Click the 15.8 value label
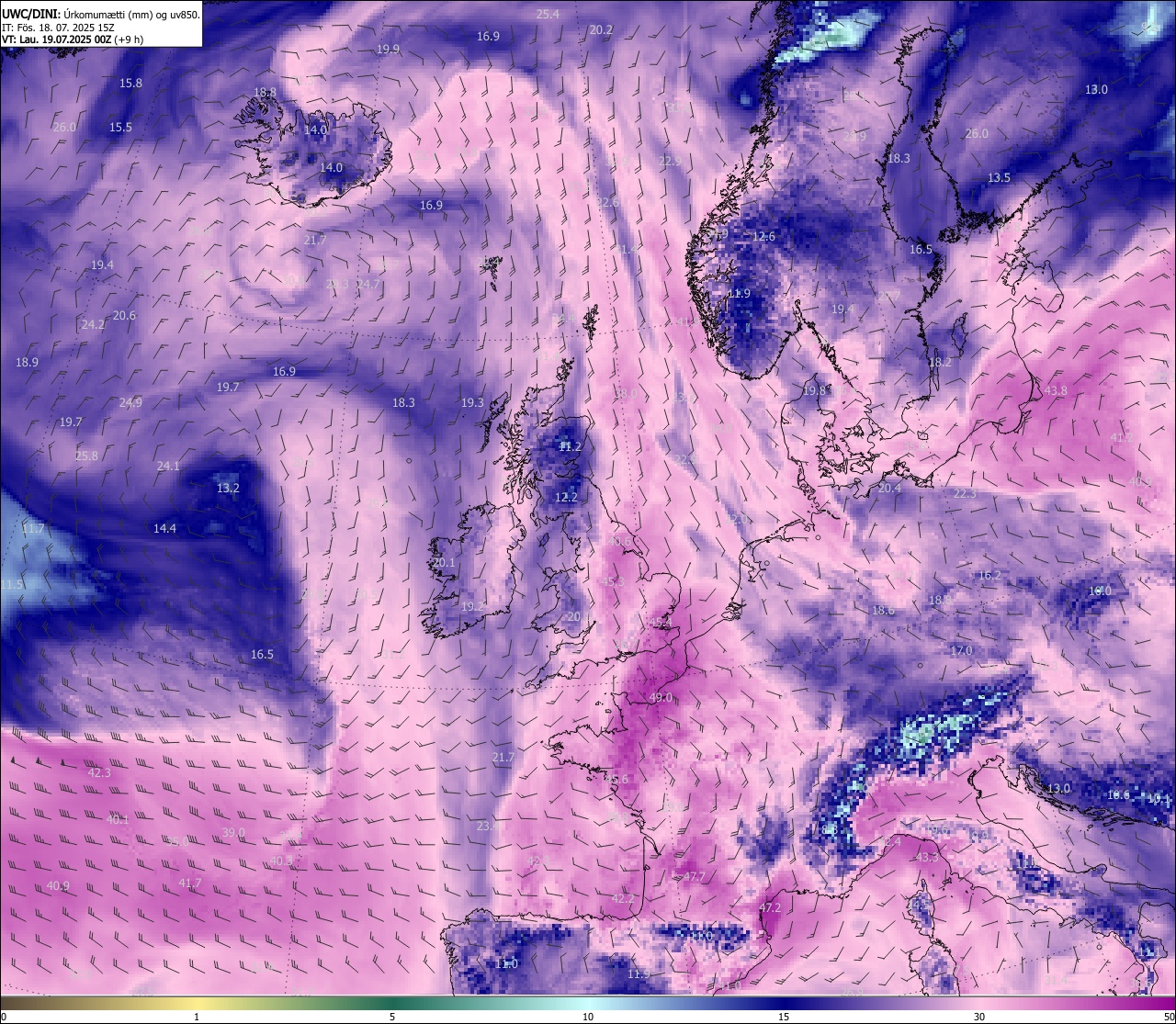 [131, 83]
